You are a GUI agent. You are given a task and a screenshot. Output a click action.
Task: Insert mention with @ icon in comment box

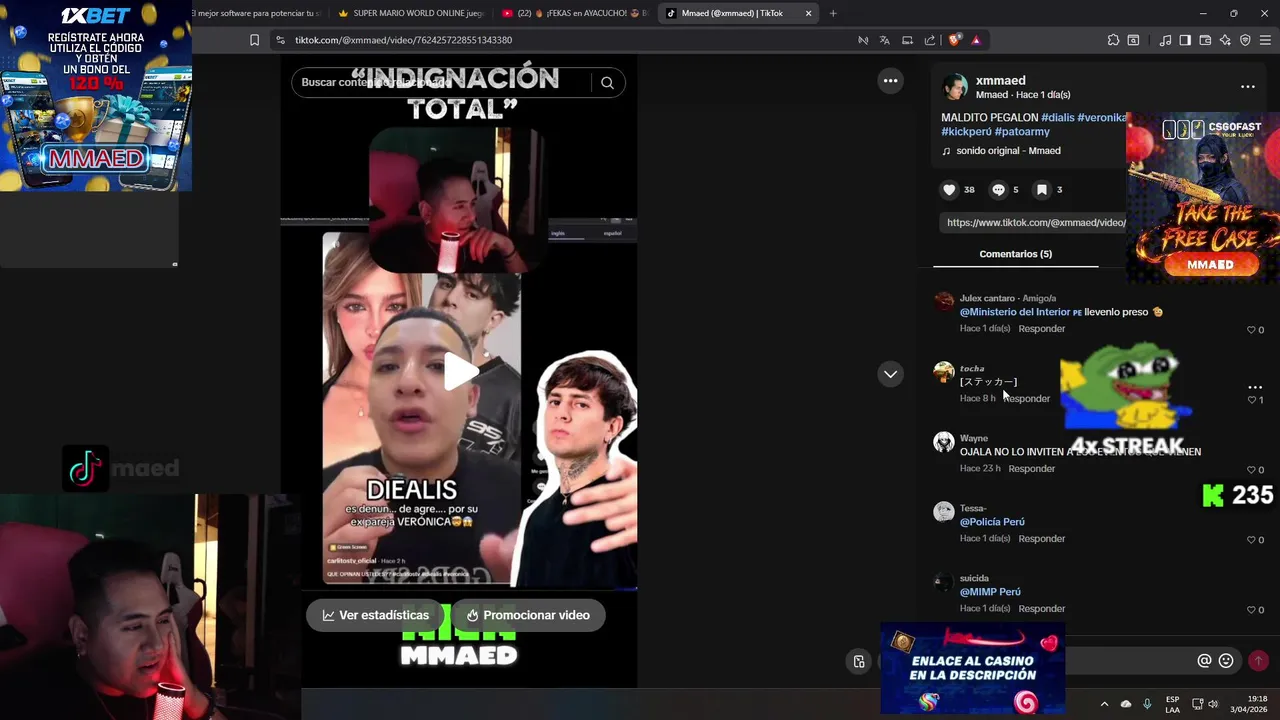point(1204,661)
